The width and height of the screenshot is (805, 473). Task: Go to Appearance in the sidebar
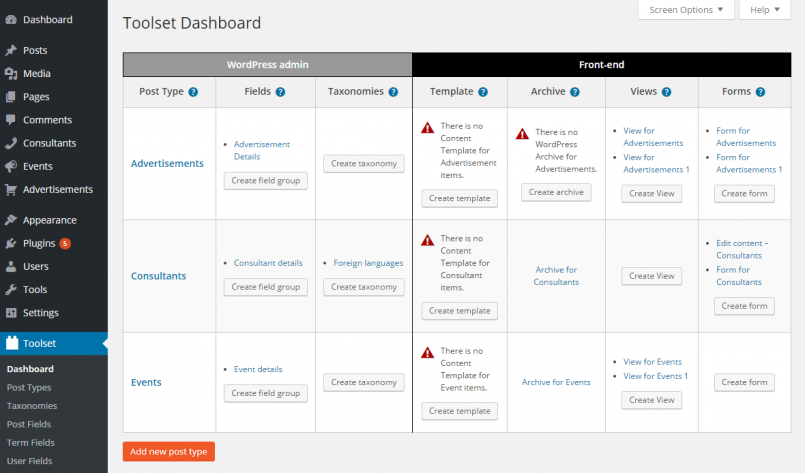(49, 220)
